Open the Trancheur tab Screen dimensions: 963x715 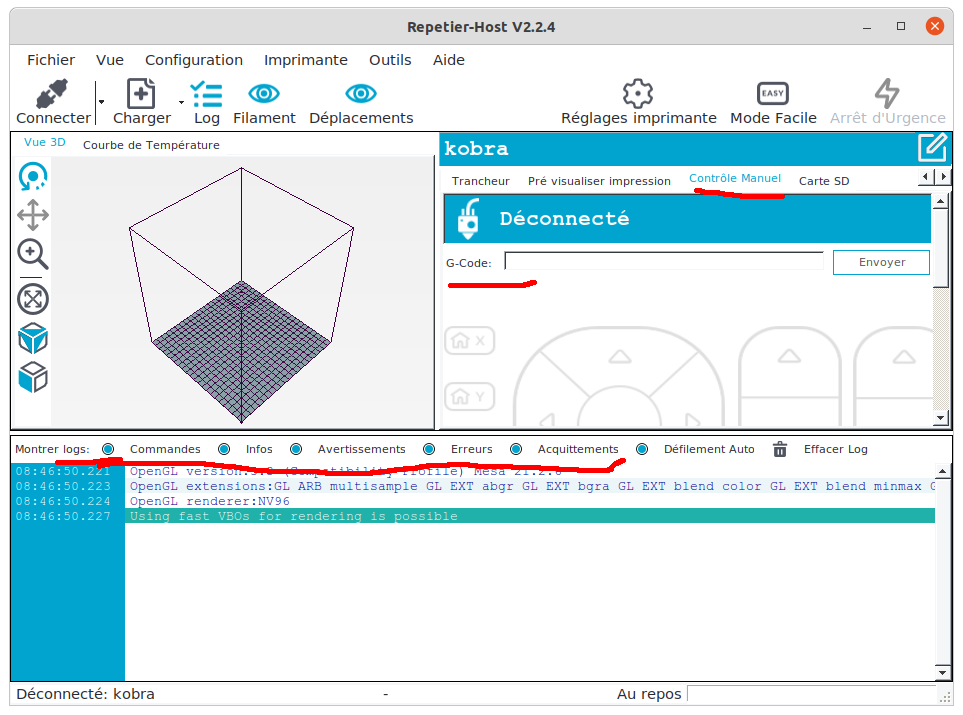(481, 181)
